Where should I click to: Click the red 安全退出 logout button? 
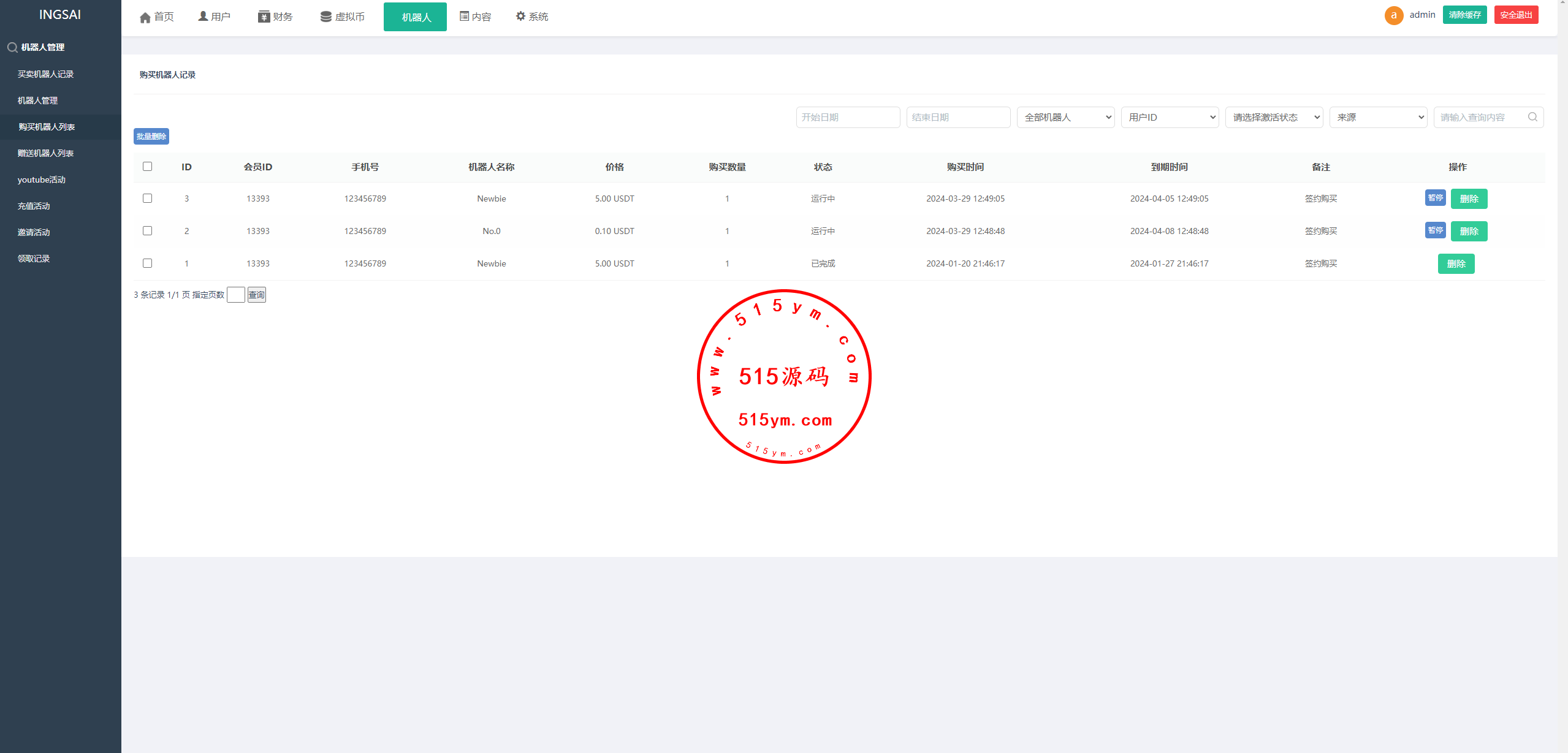[x=1515, y=15]
